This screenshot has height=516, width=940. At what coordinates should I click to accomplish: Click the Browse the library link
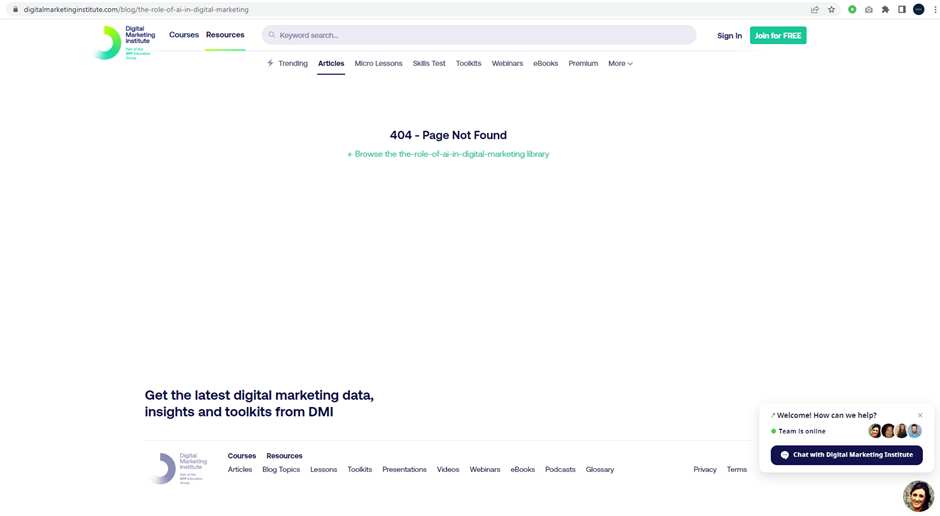coord(448,154)
